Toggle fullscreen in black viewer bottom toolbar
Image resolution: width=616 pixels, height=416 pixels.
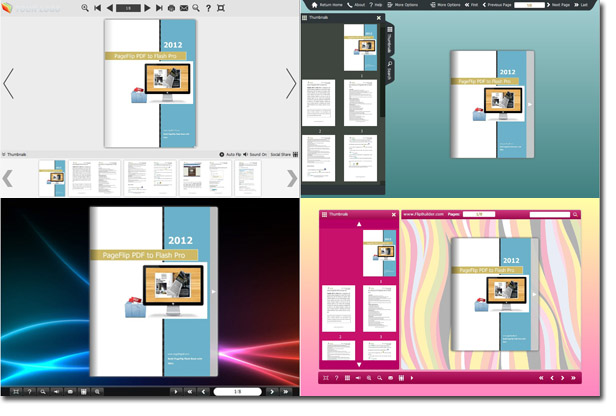click(x=16, y=391)
